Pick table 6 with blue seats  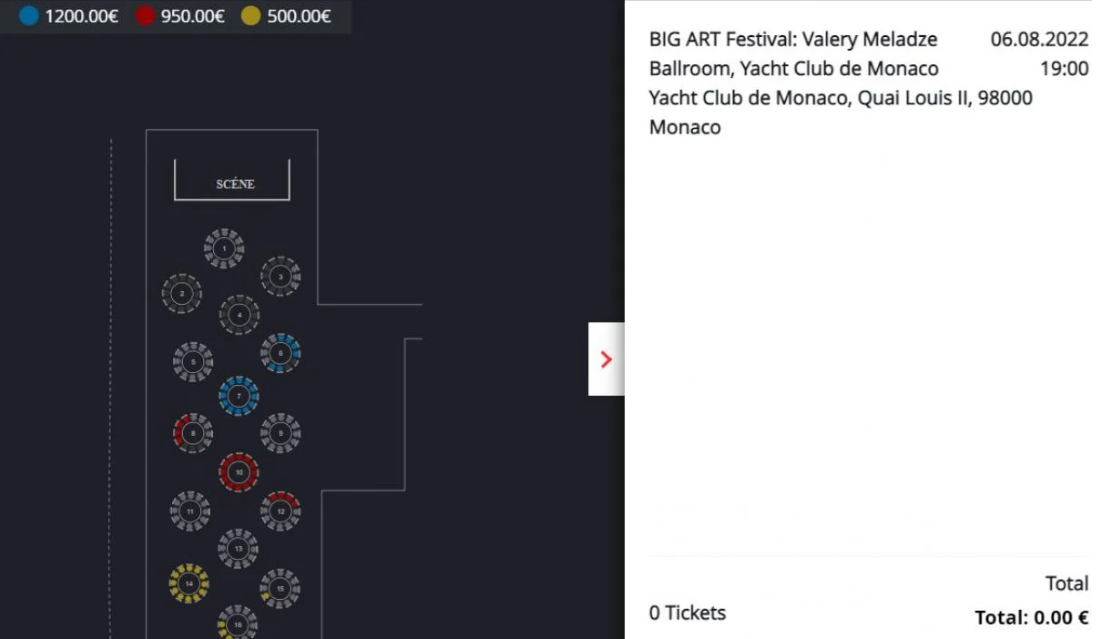281,353
